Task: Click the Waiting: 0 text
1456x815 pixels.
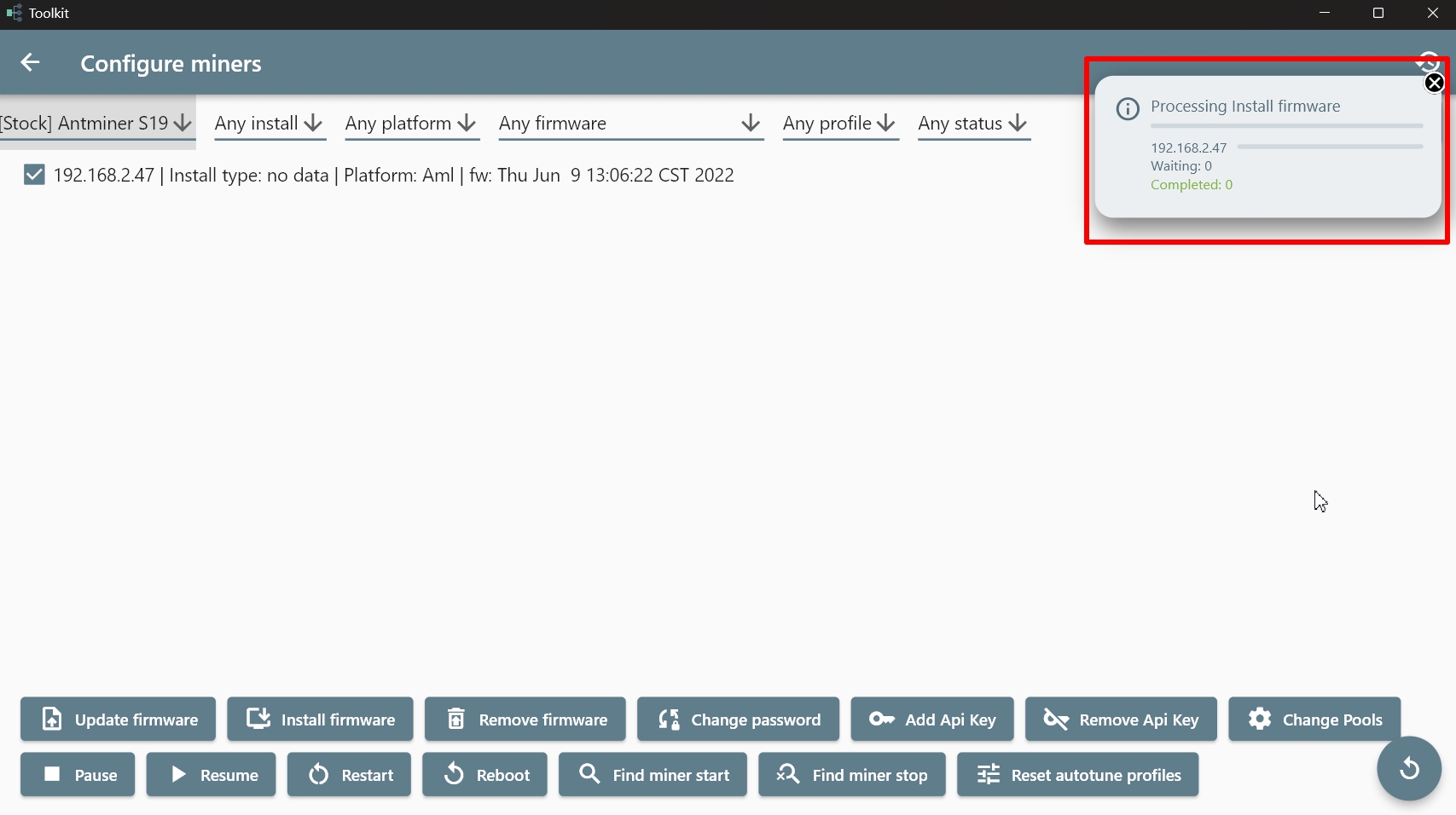Action: coord(1180,165)
